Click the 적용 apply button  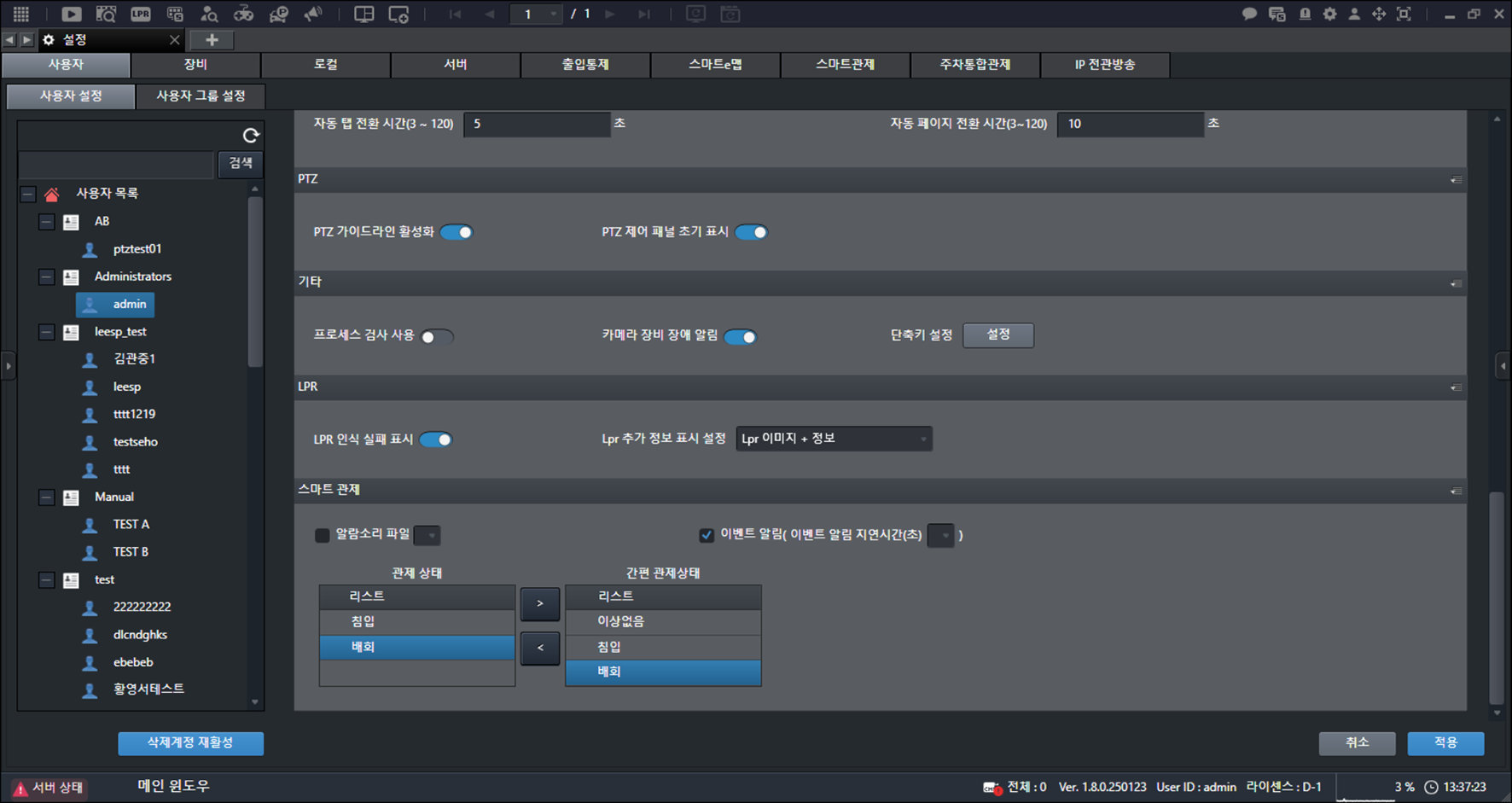1445,743
